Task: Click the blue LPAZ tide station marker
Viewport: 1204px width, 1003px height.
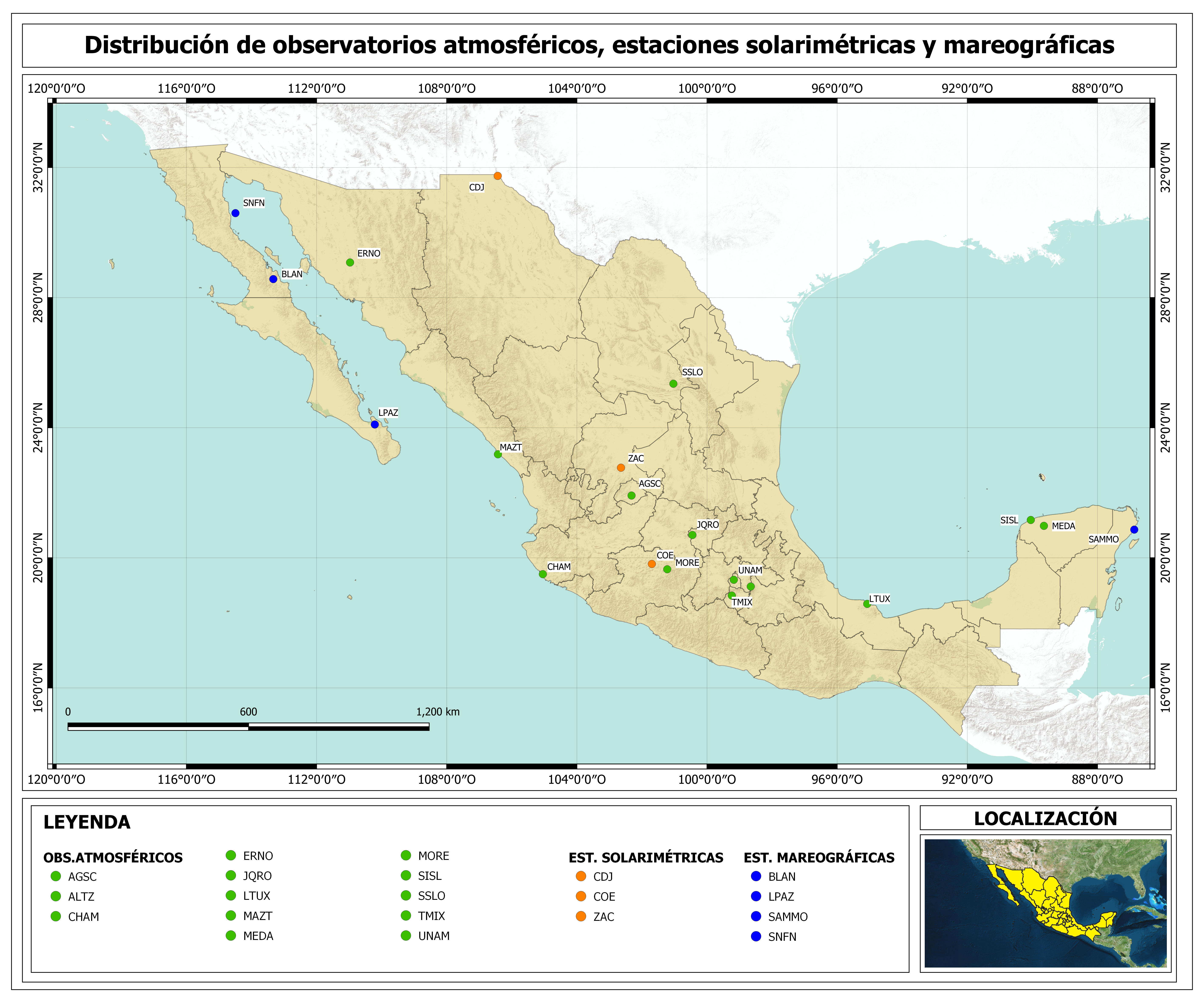Action: click(375, 425)
